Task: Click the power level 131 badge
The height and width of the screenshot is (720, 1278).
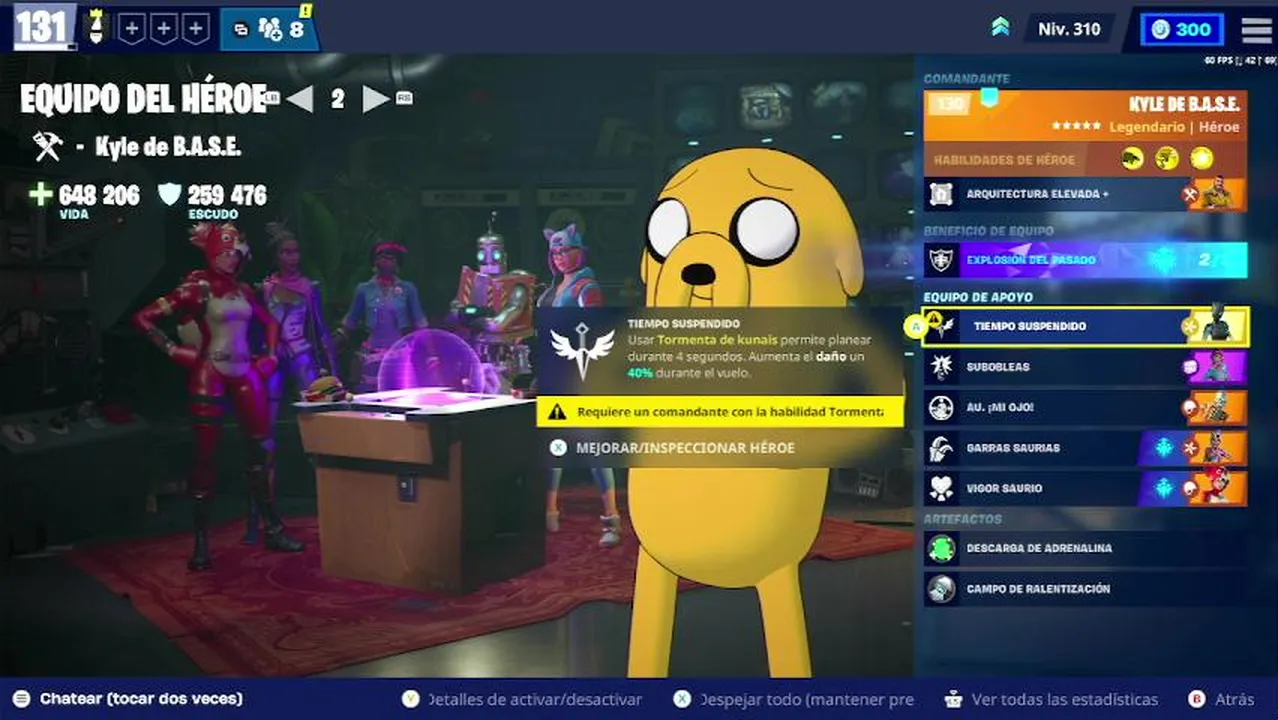Action: point(42,27)
